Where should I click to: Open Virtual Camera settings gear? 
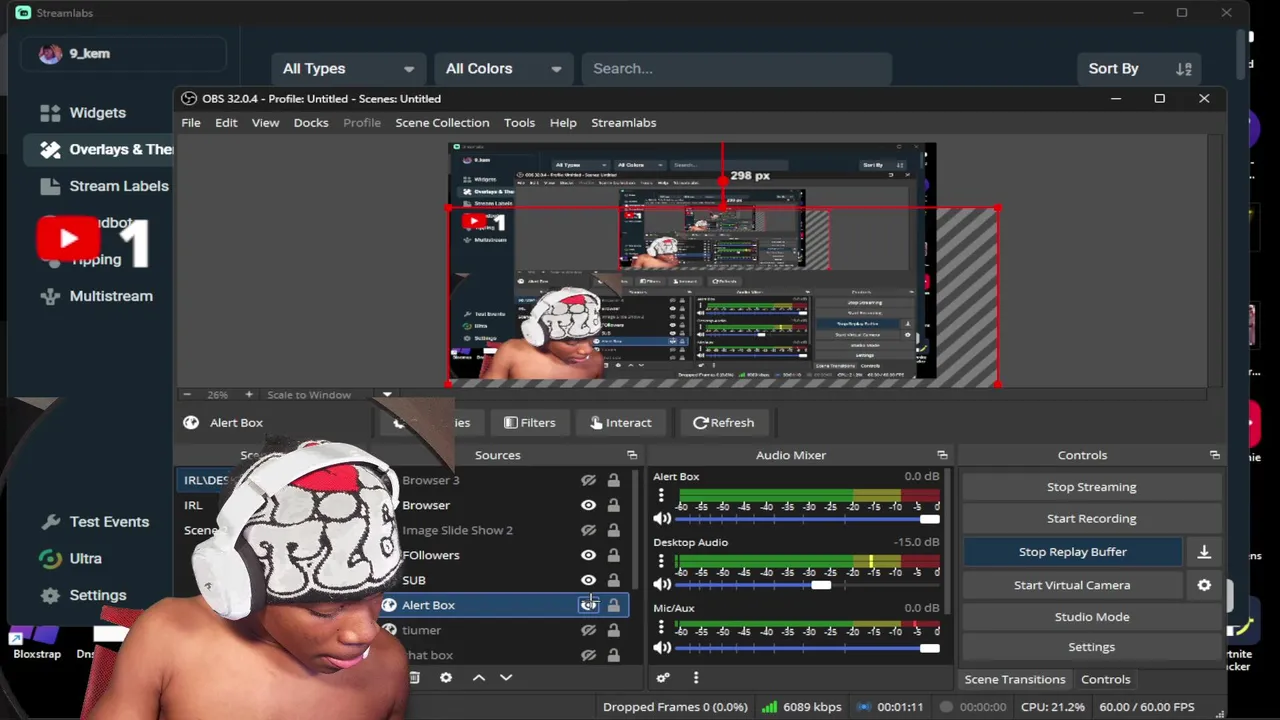(x=1204, y=585)
